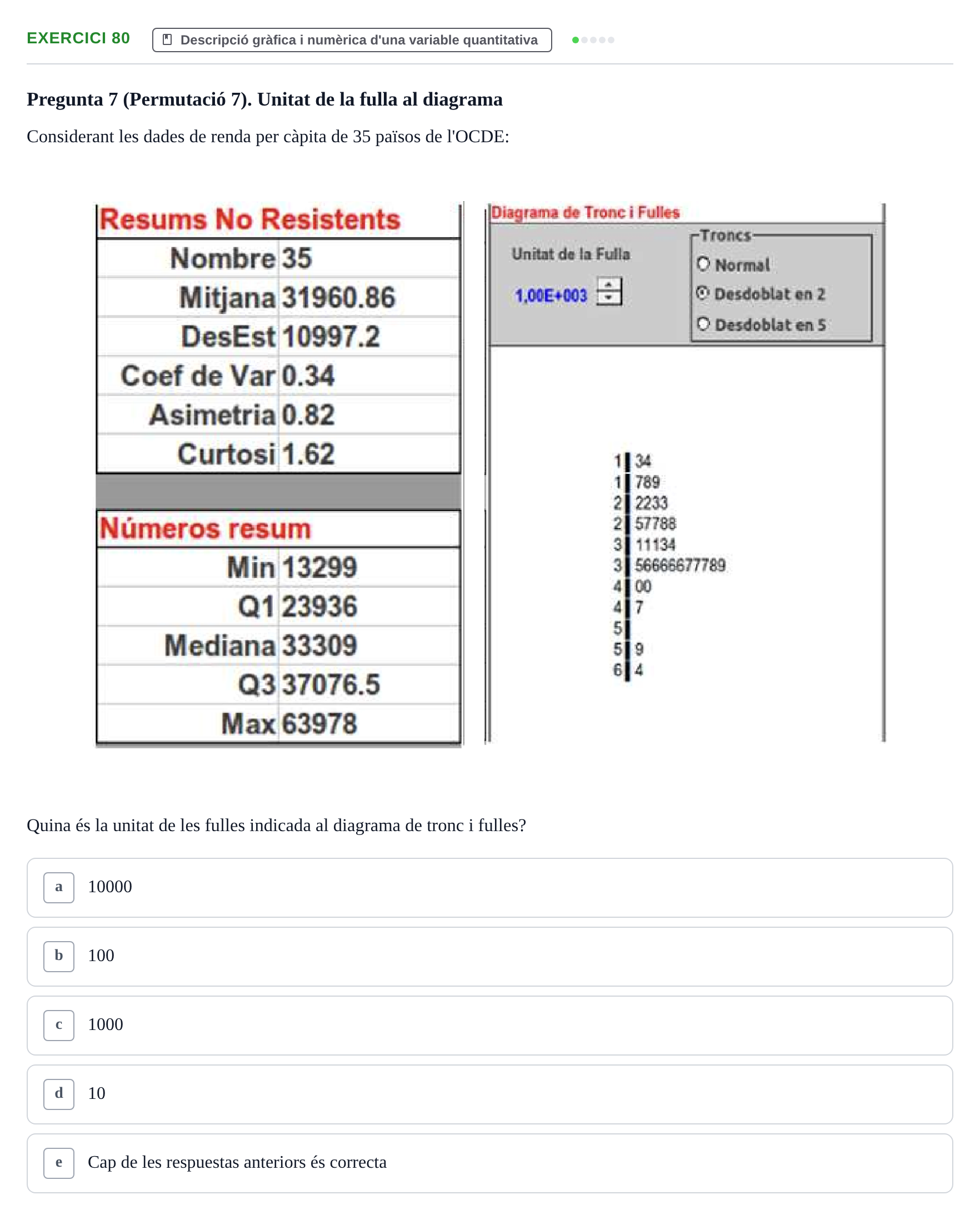This screenshot has width=980, height=1220.
Task: Open the topic tag 'Descripció gràfica i numèrica'
Action: coord(352,40)
